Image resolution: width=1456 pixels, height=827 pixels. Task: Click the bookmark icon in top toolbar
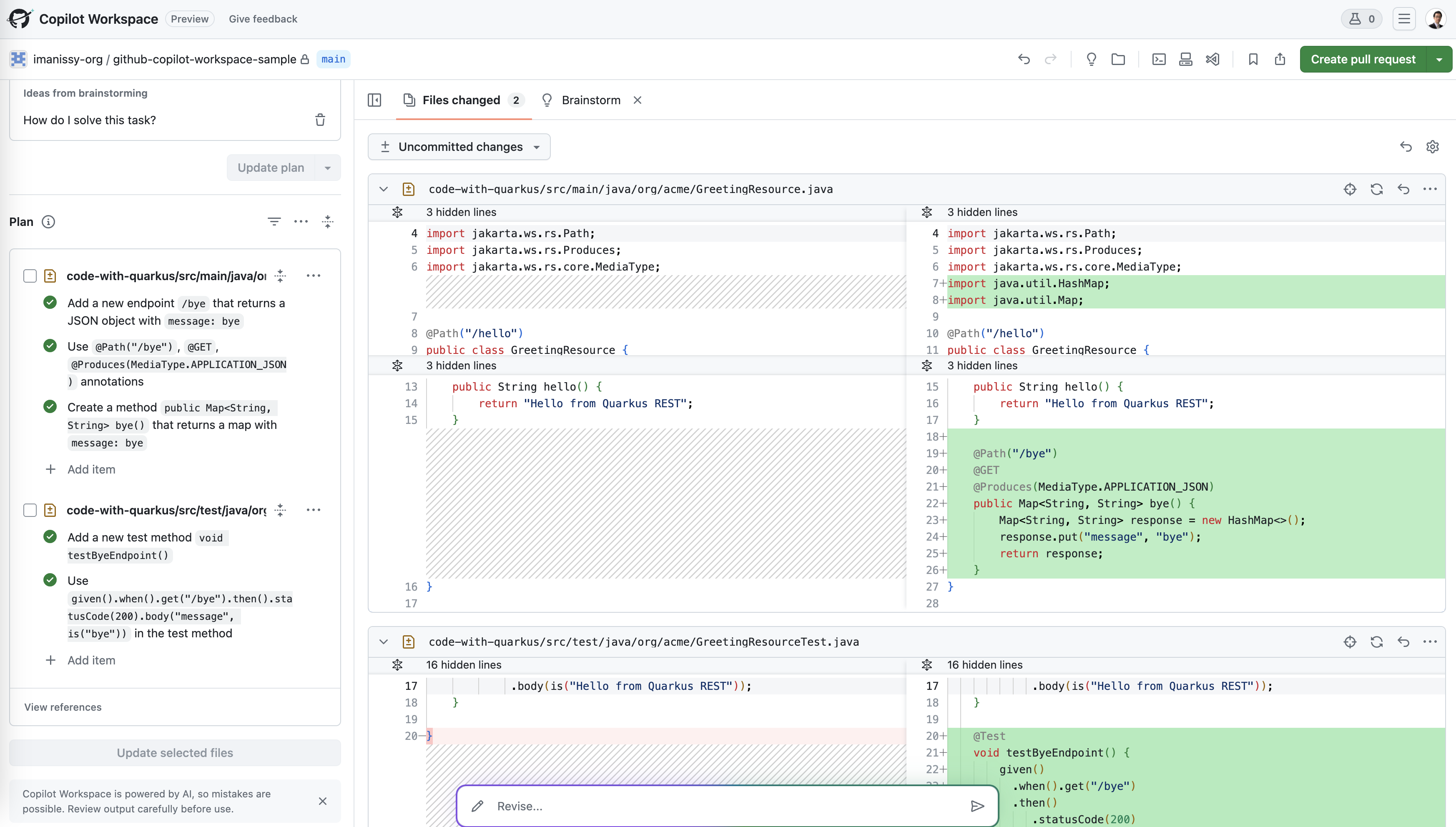pos(1253,59)
